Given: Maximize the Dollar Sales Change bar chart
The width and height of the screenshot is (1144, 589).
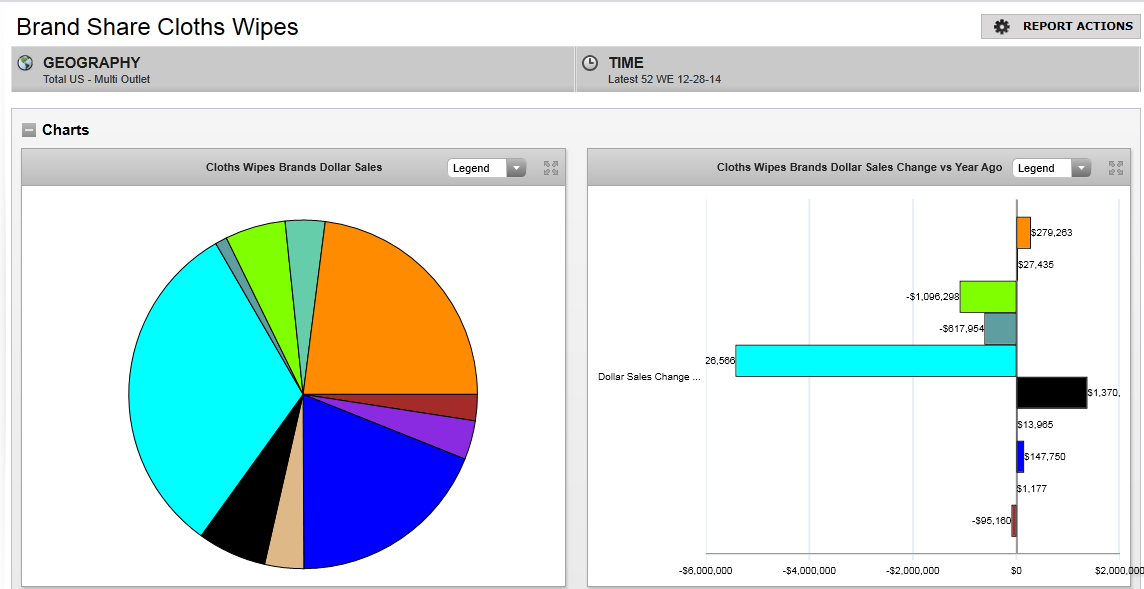Looking at the screenshot, I should pos(1116,168).
